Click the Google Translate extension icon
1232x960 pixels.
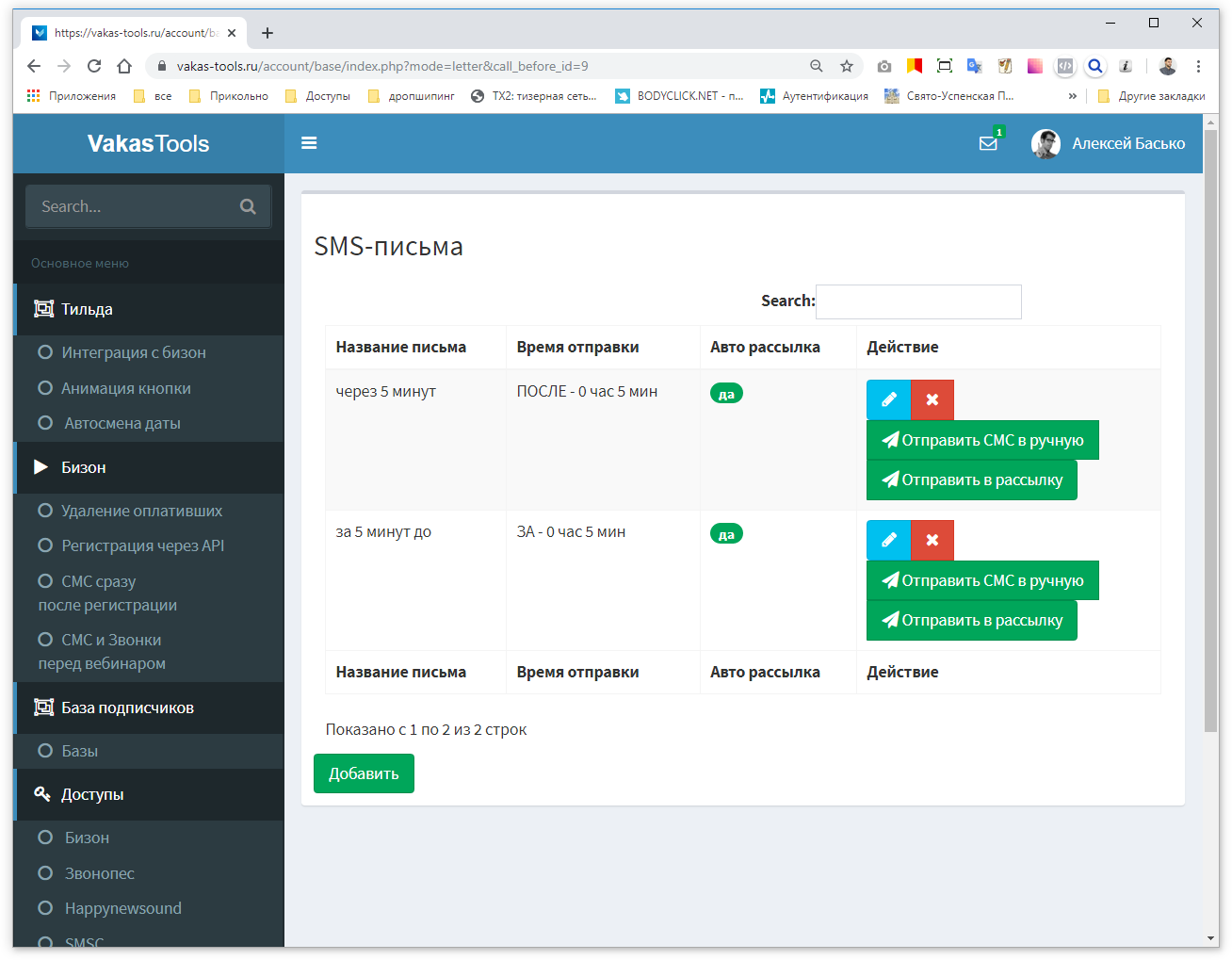974,66
